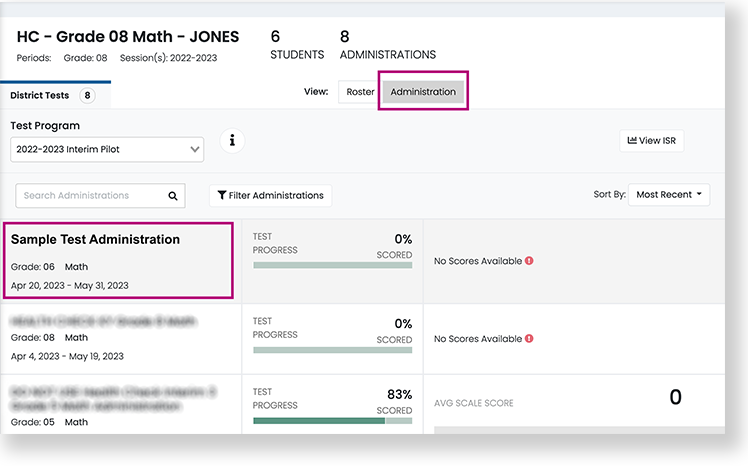Switch to Roster view
The image size is (748, 466).
(360, 92)
